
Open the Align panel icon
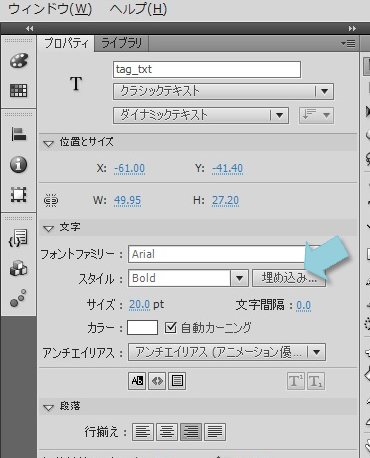[x=19, y=134]
